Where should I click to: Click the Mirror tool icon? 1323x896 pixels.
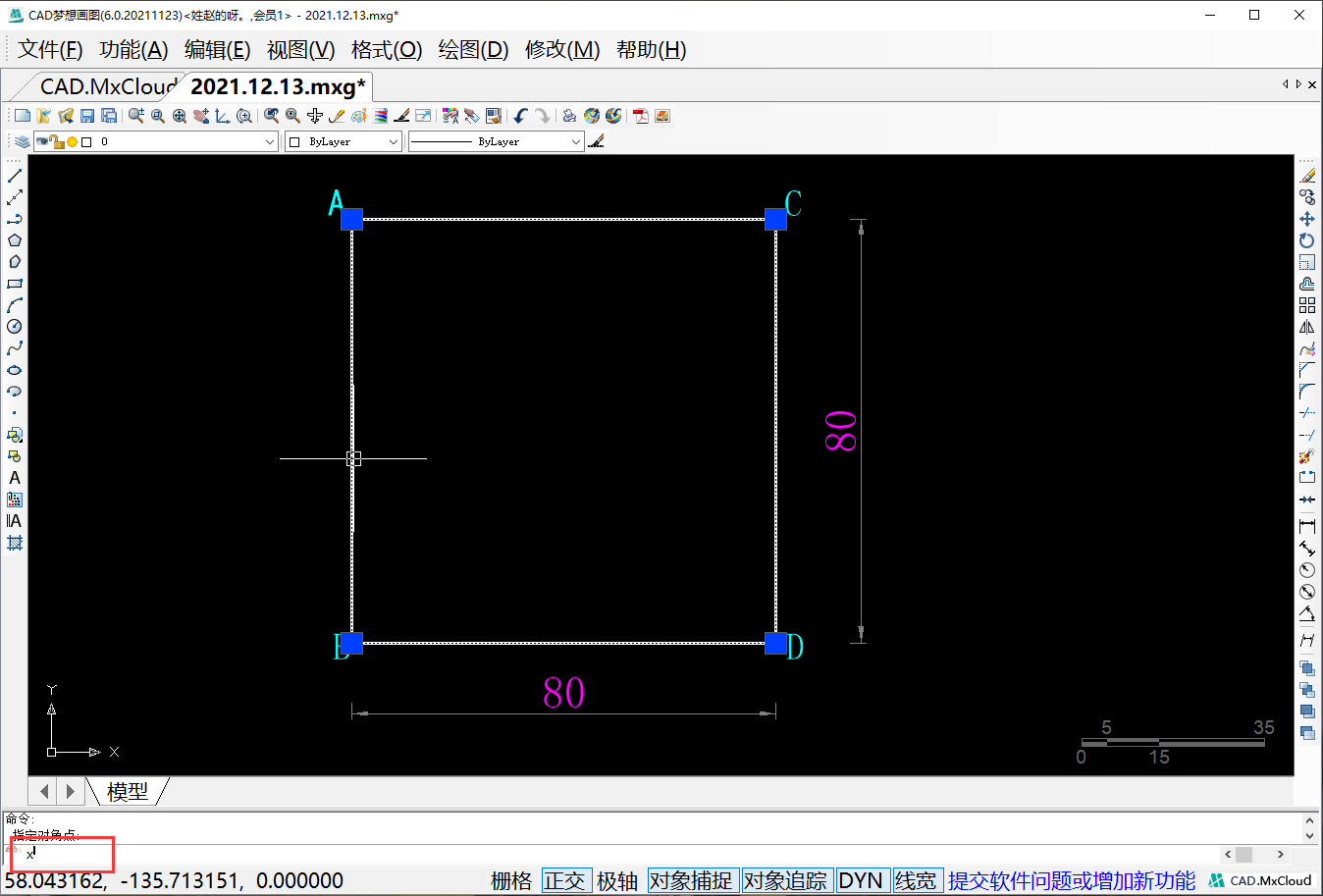point(1307,327)
